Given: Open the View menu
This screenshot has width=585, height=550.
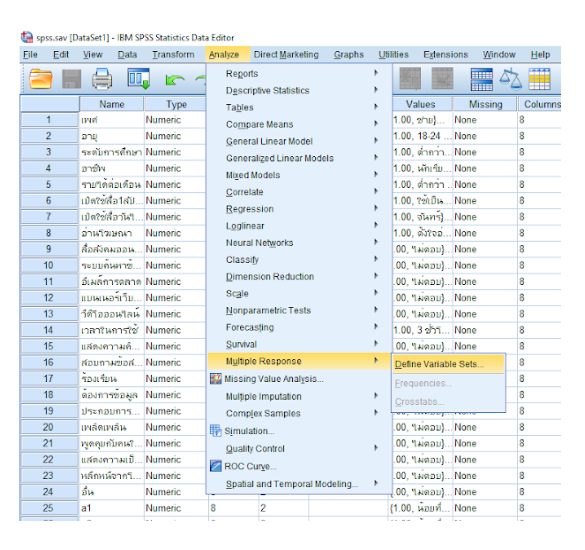Looking at the screenshot, I should pos(93,54).
